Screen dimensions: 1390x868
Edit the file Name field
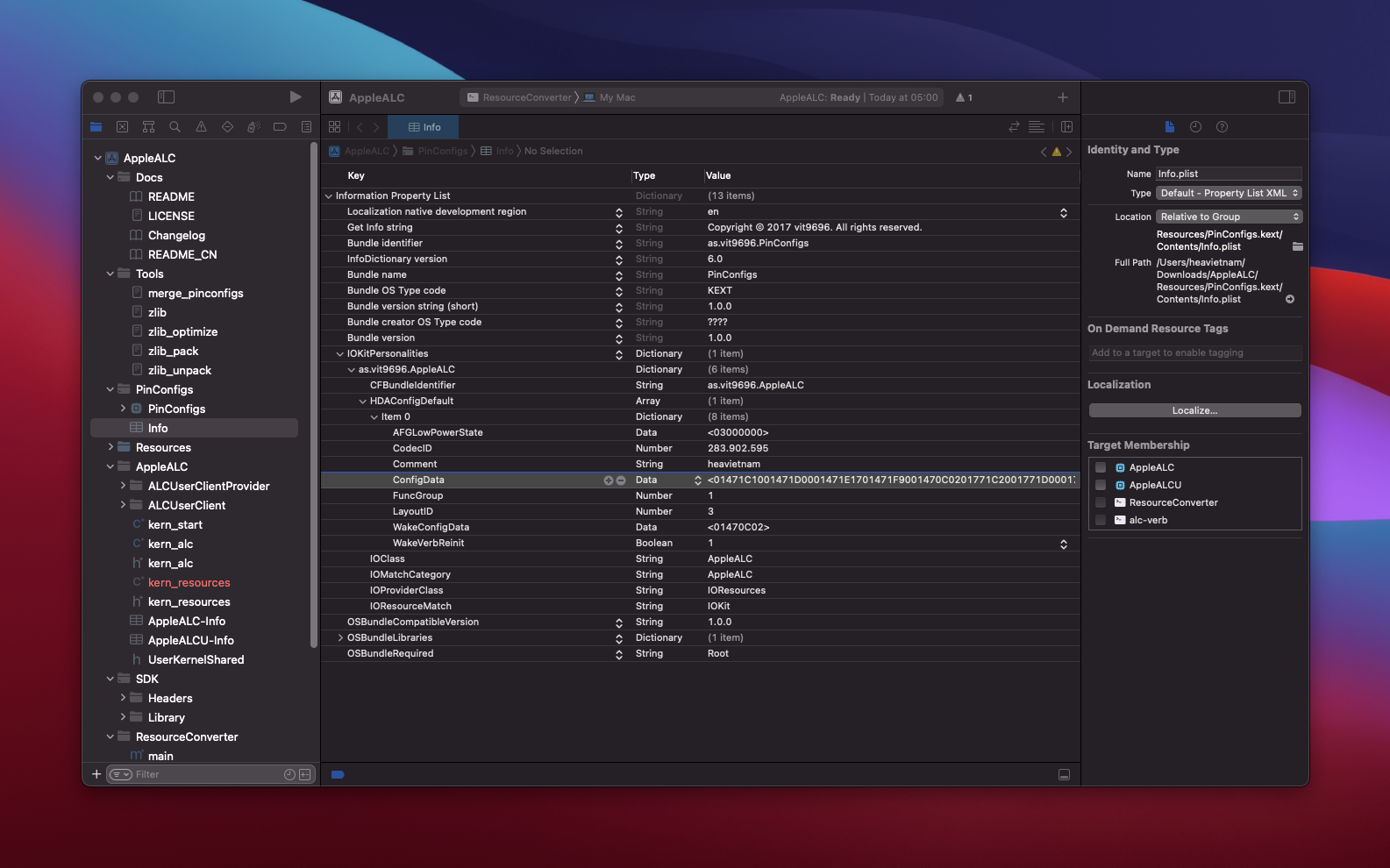1229,174
